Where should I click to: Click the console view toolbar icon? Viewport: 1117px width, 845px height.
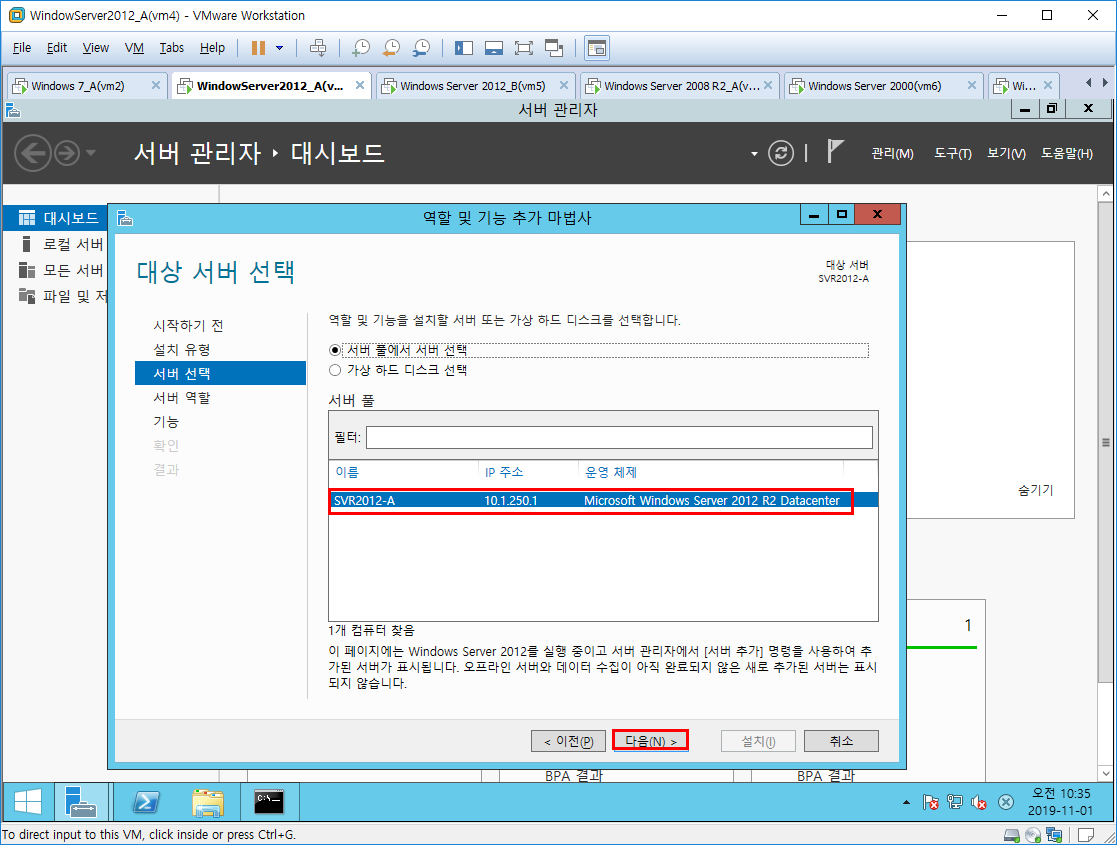596,48
